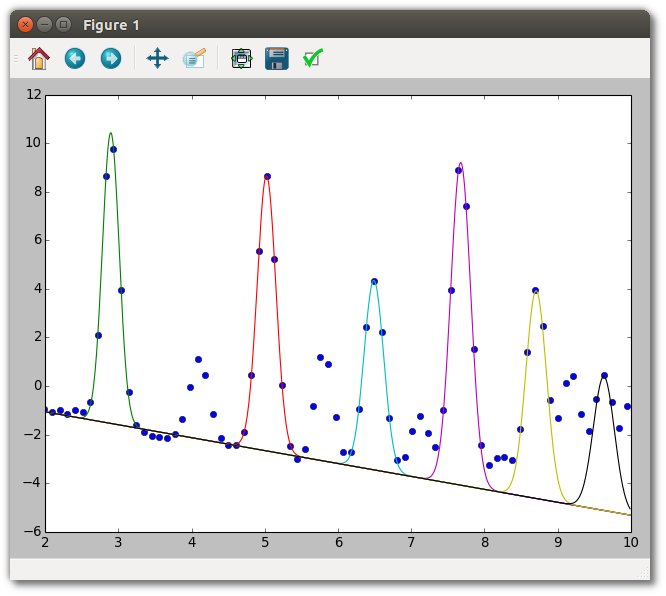Click the magenta Gaussian peak top
The width and height of the screenshot is (666, 596).
(460, 163)
